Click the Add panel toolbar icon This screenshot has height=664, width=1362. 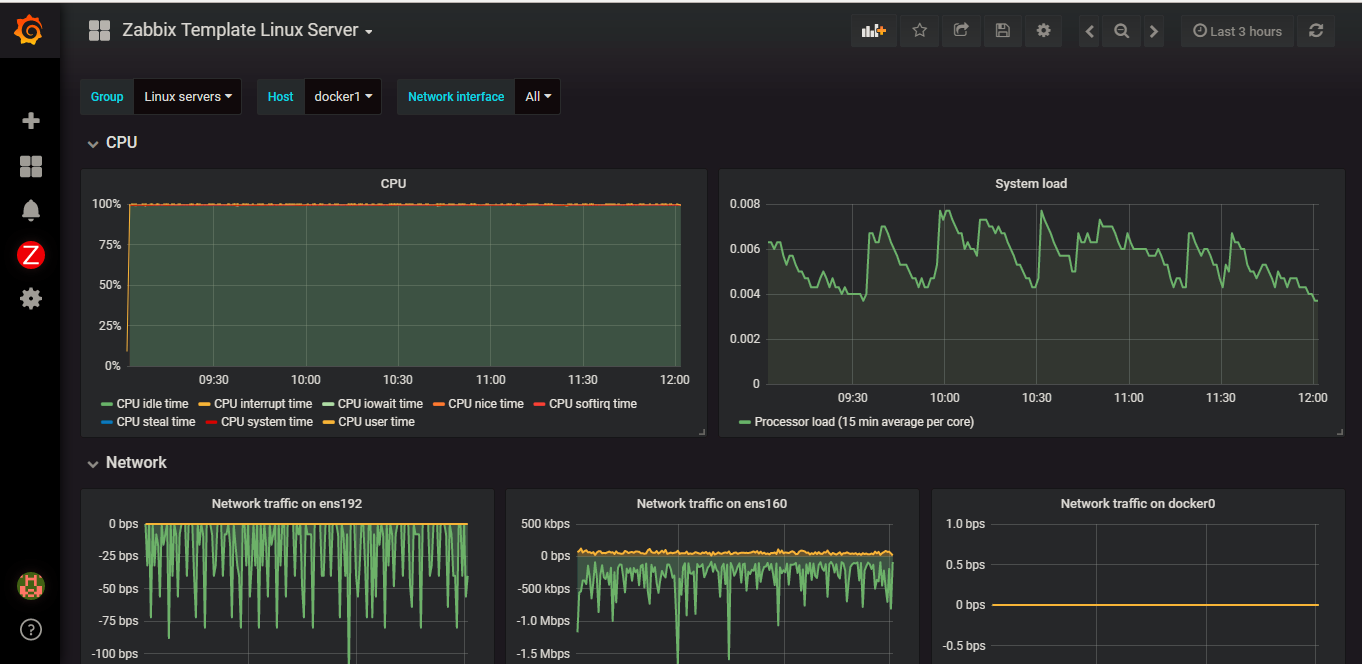(874, 31)
